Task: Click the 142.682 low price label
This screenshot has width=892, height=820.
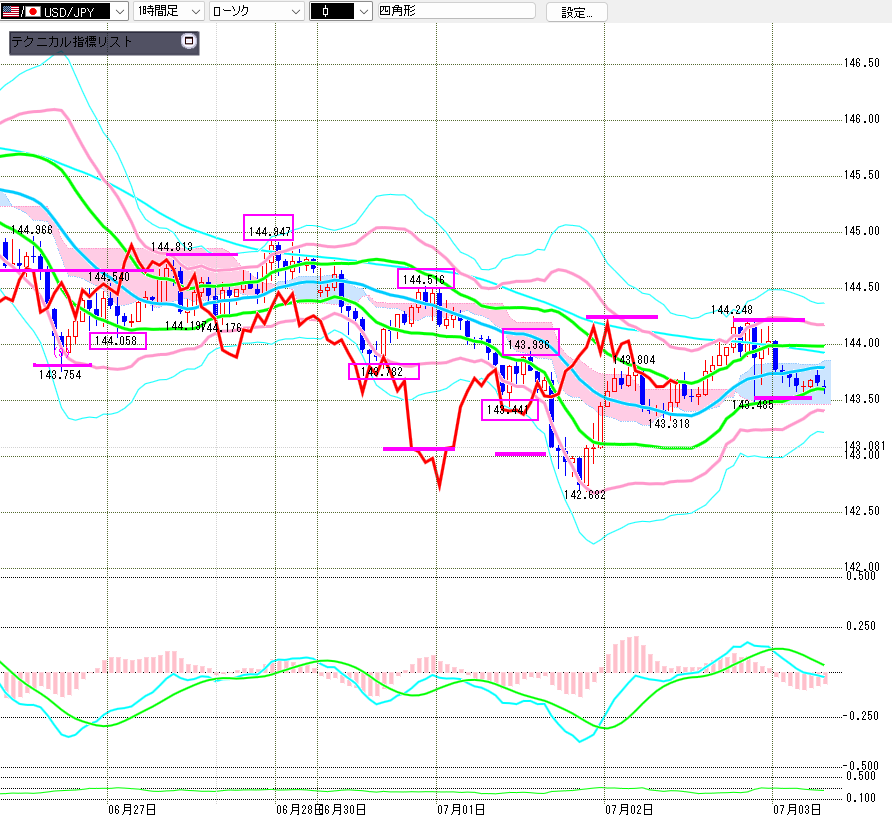Action: [x=584, y=495]
